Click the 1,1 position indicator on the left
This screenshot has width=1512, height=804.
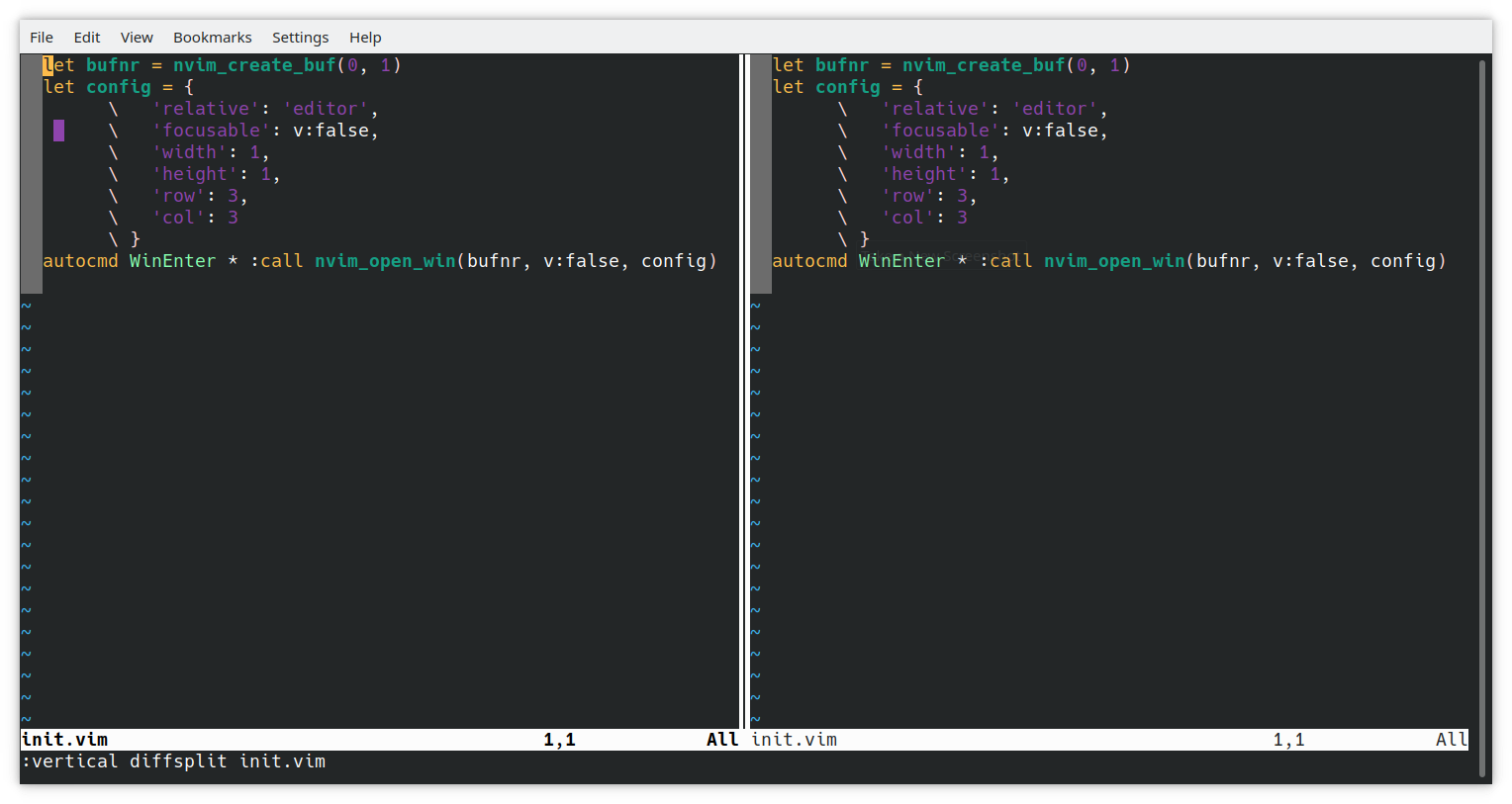(x=559, y=739)
